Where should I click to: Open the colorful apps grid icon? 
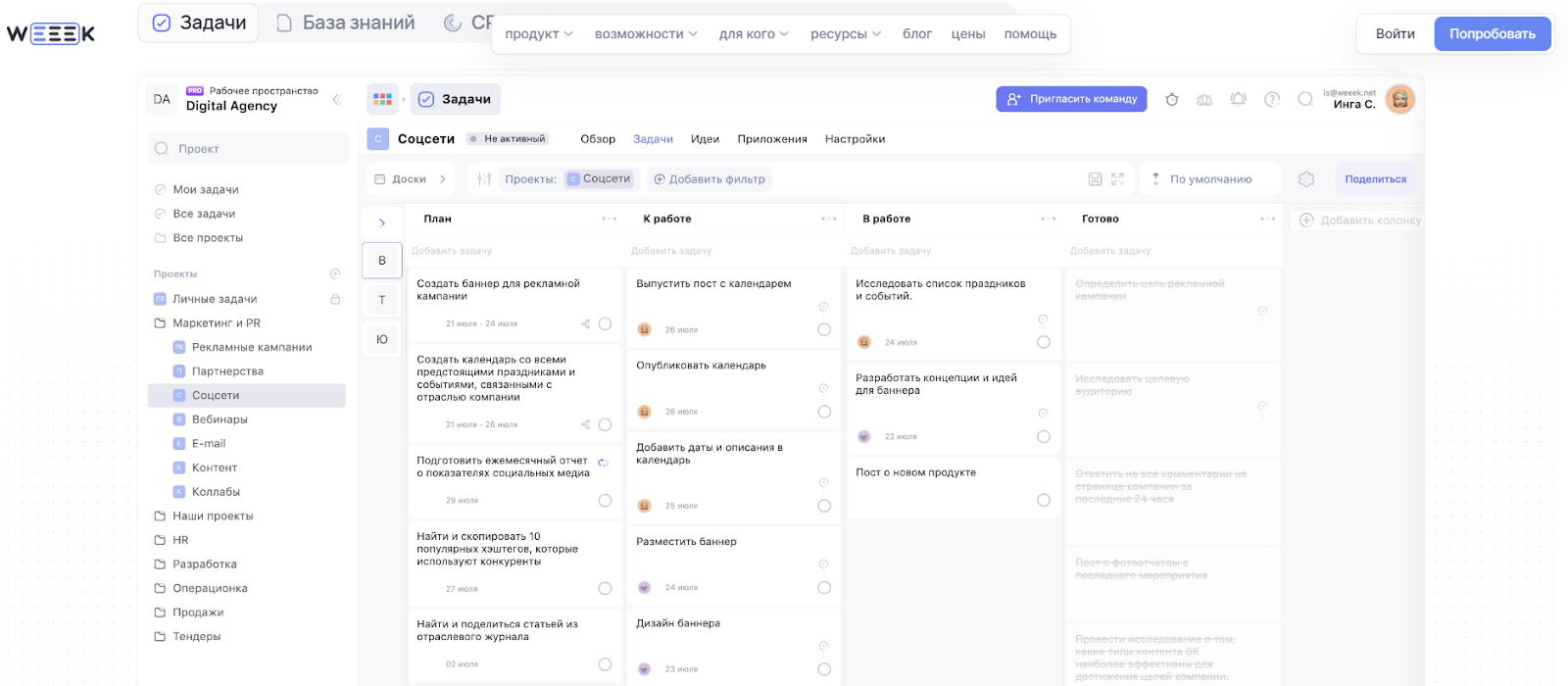(382, 99)
